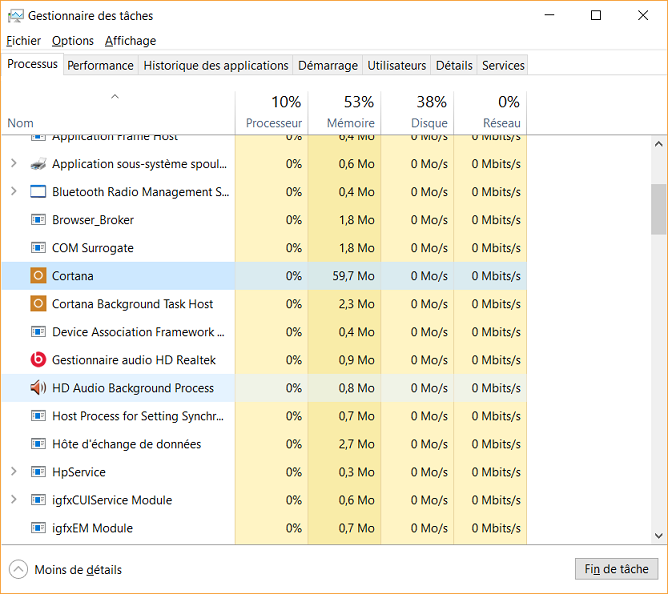Click the Cortana Background Task Host icon
668x594 pixels.
[39, 304]
